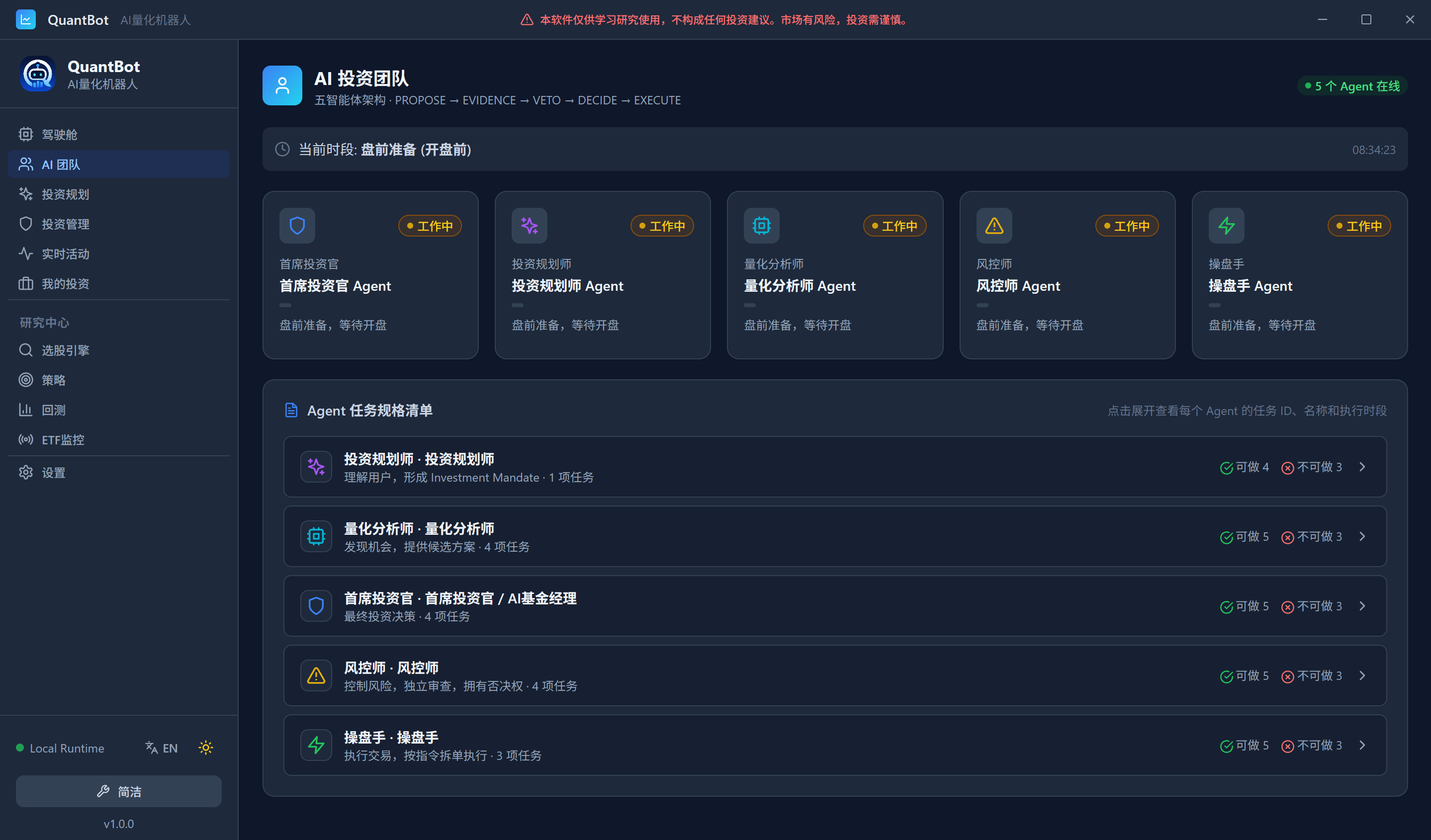Screen dimensions: 1431x840
Task: Go to 选股引擎 in research center
Action: click(119, 350)
